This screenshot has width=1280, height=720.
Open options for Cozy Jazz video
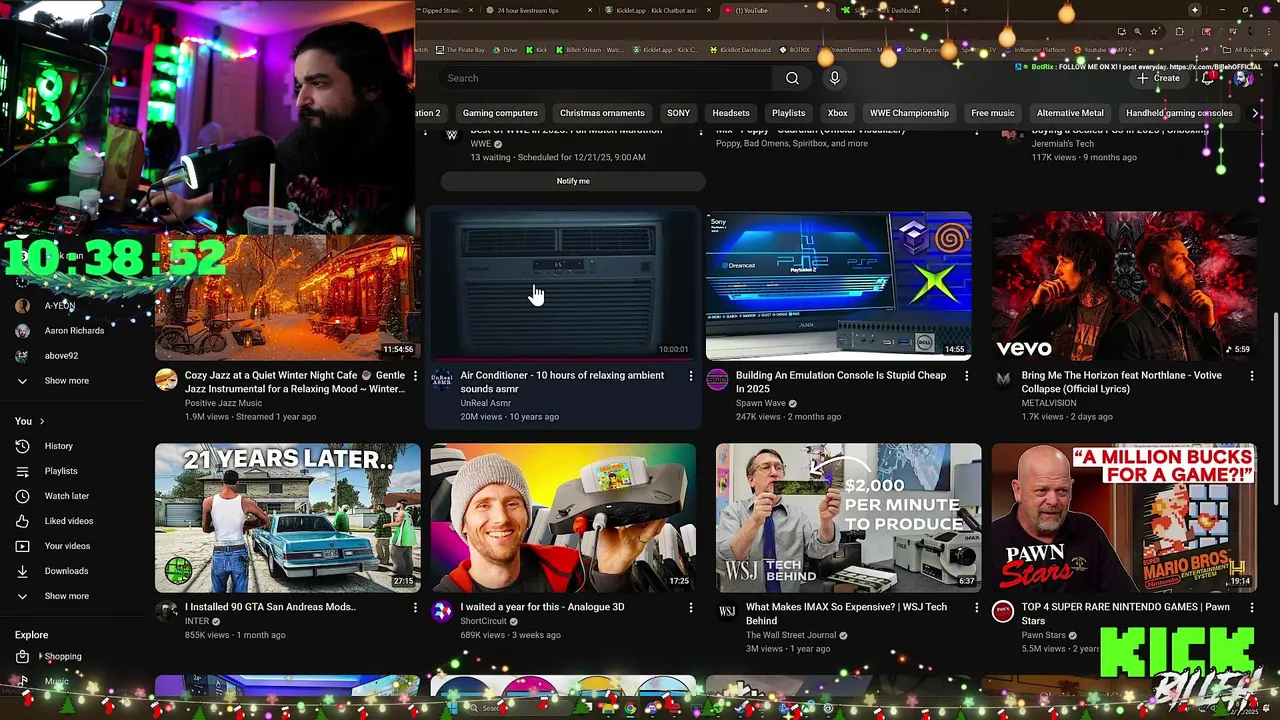[x=415, y=376]
